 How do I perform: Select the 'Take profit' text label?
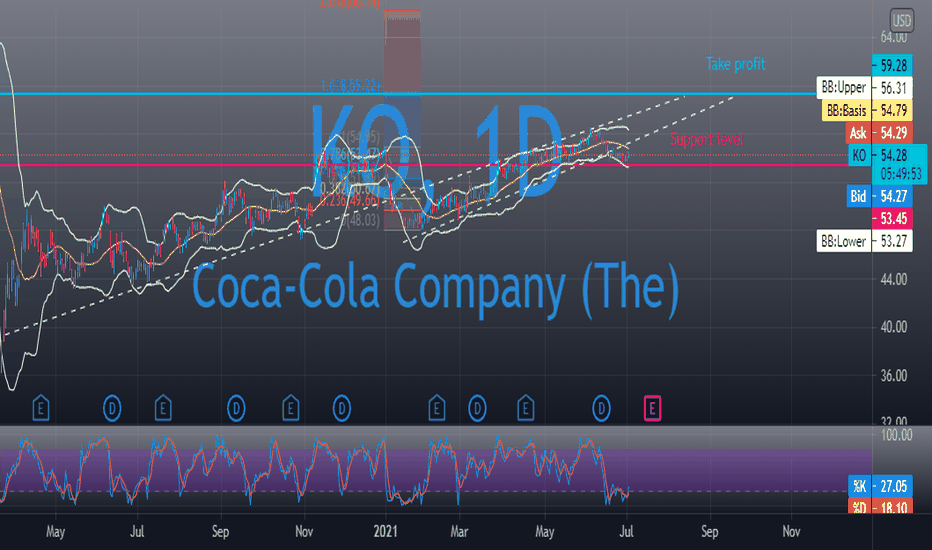(x=735, y=64)
